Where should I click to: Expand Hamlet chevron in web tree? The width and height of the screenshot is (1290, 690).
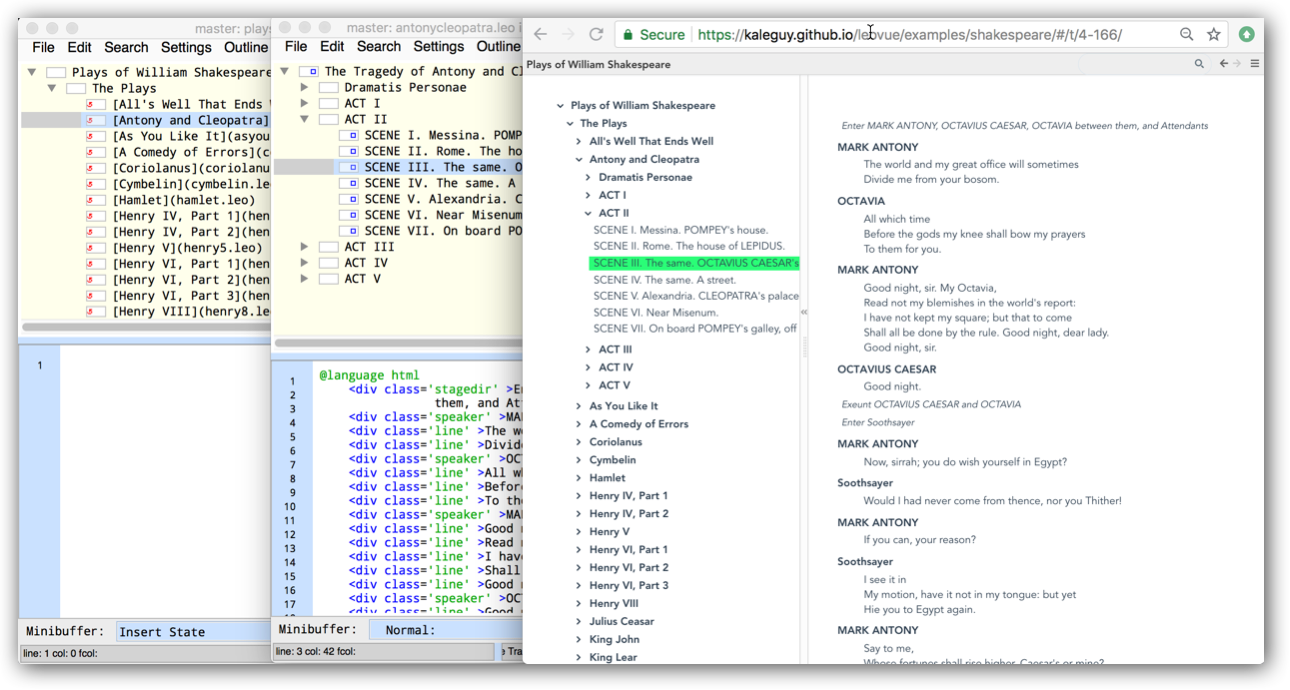click(579, 478)
